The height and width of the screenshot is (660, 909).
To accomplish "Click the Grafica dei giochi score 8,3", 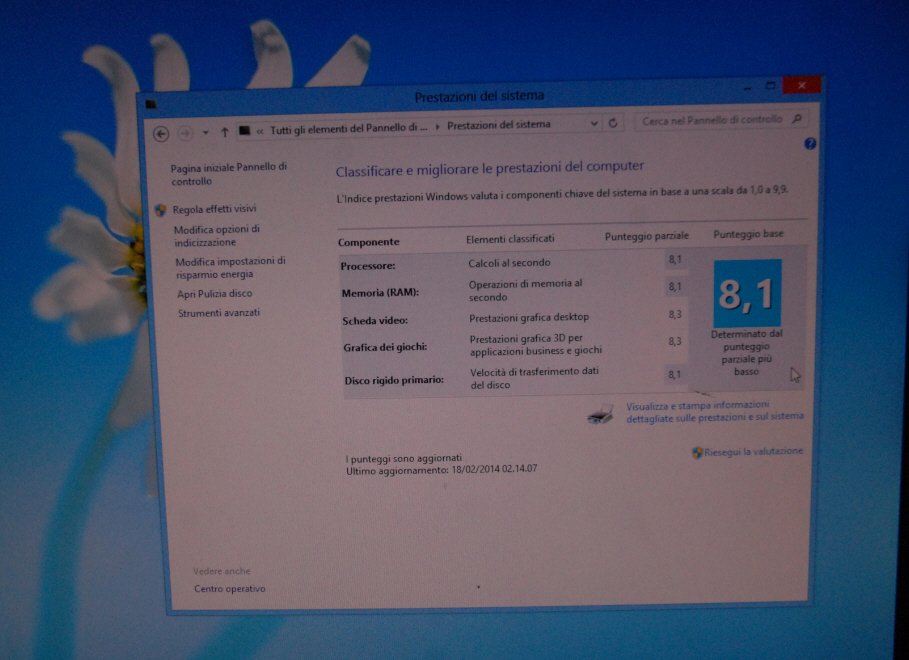I will coord(675,342).
